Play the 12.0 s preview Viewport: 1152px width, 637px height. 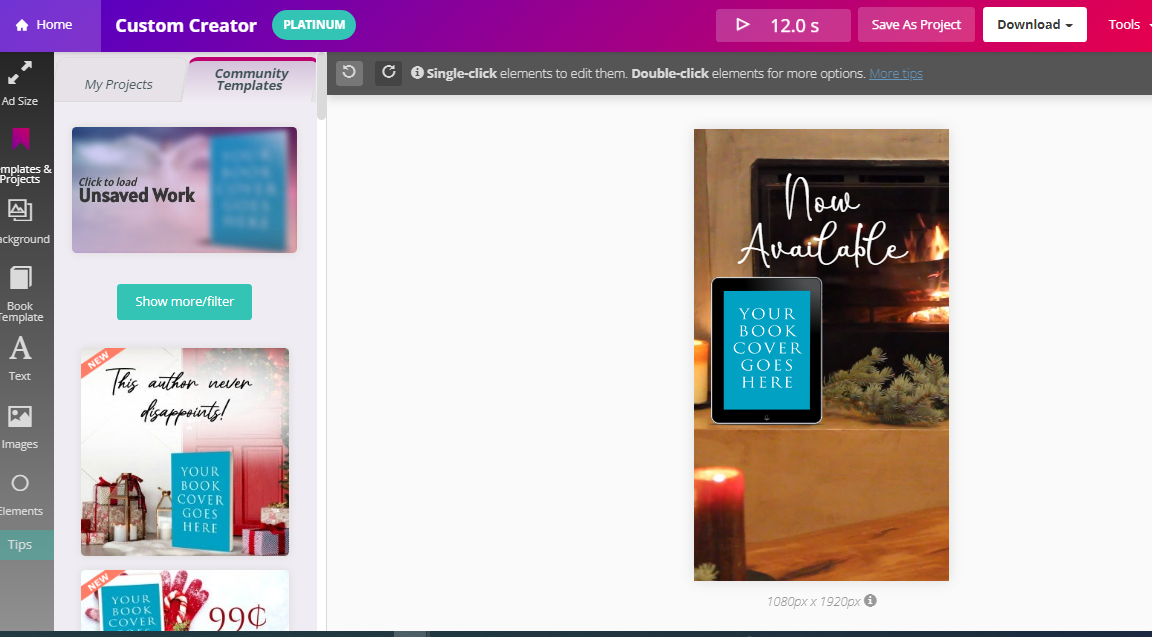pos(782,25)
